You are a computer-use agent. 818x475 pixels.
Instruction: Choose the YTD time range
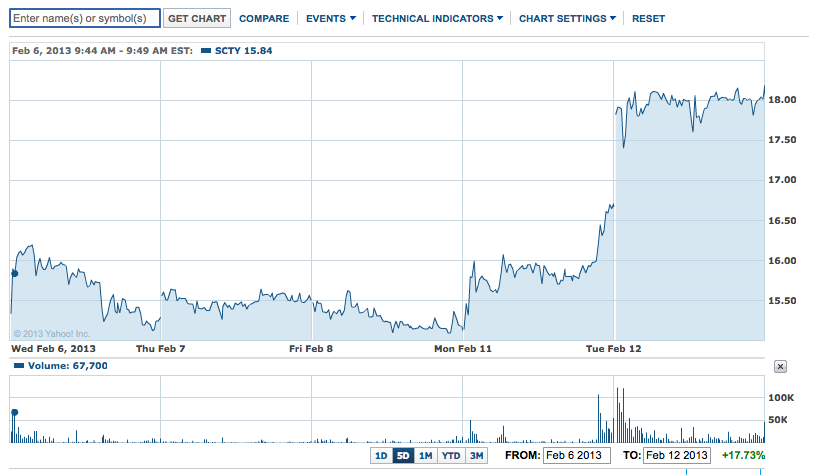[x=451, y=456]
